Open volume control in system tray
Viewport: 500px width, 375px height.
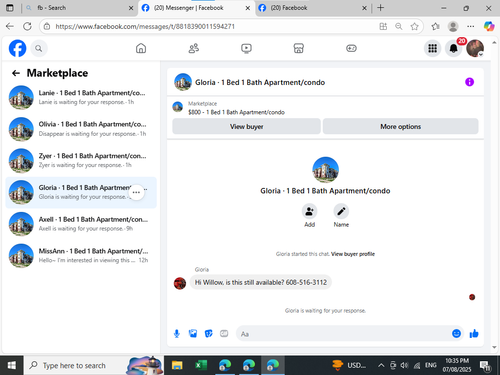pyautogui.click(x=404, y=365)
